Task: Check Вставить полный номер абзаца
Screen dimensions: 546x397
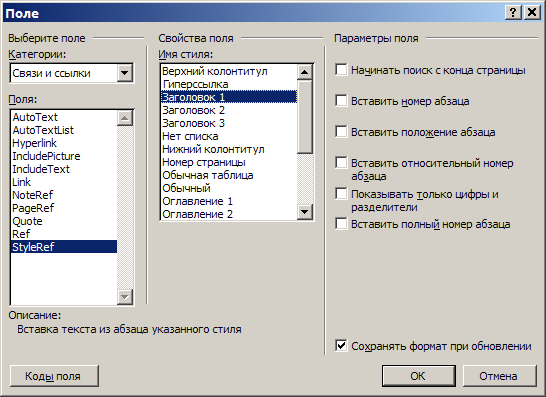Action: pyautogui.click(x=341, y=224)
